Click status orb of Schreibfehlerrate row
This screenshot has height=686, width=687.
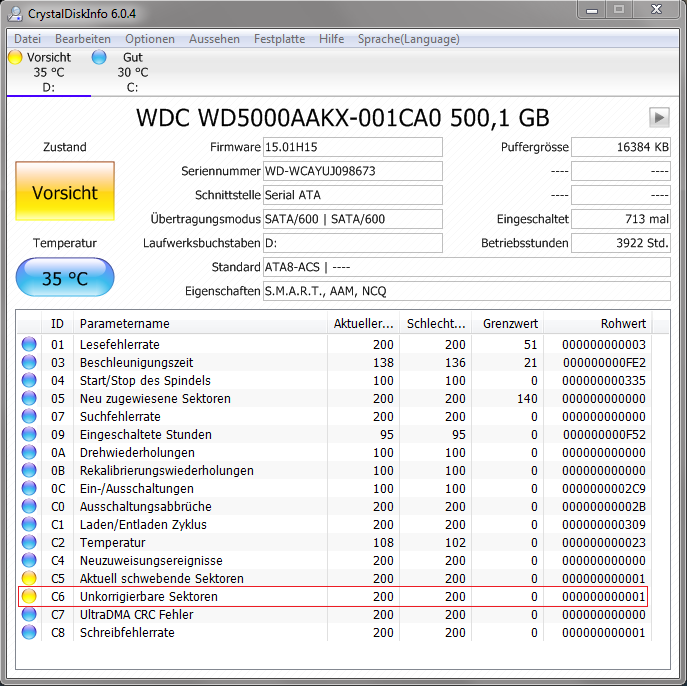(29, 632)
